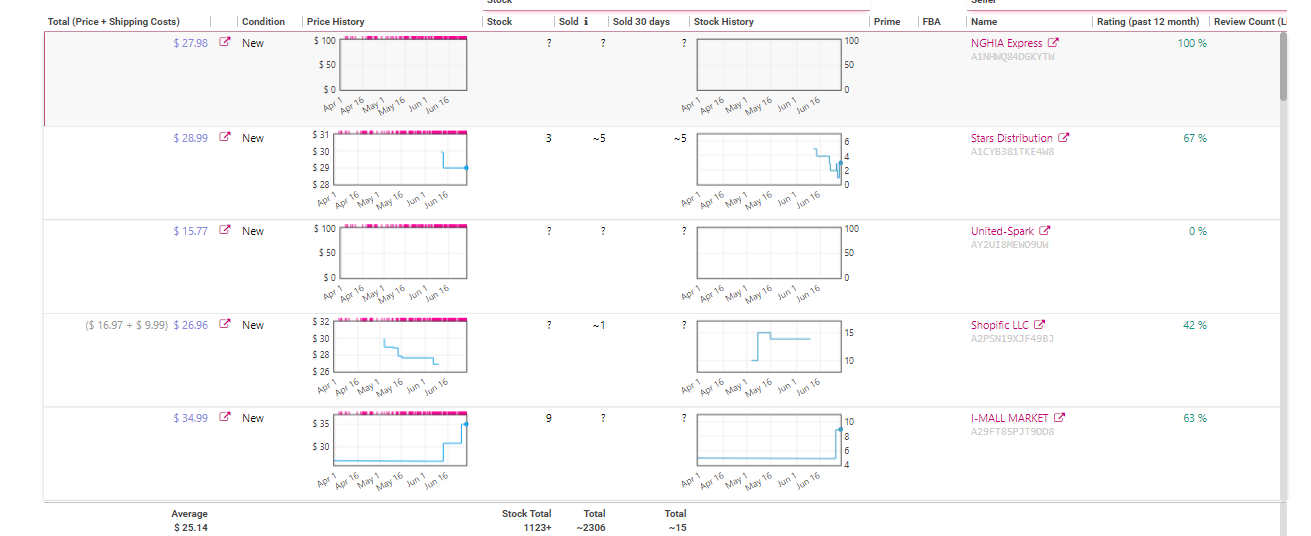1311x536 pixels.
Task: Click the $ 26.96 price link
Action: point(190,325)
